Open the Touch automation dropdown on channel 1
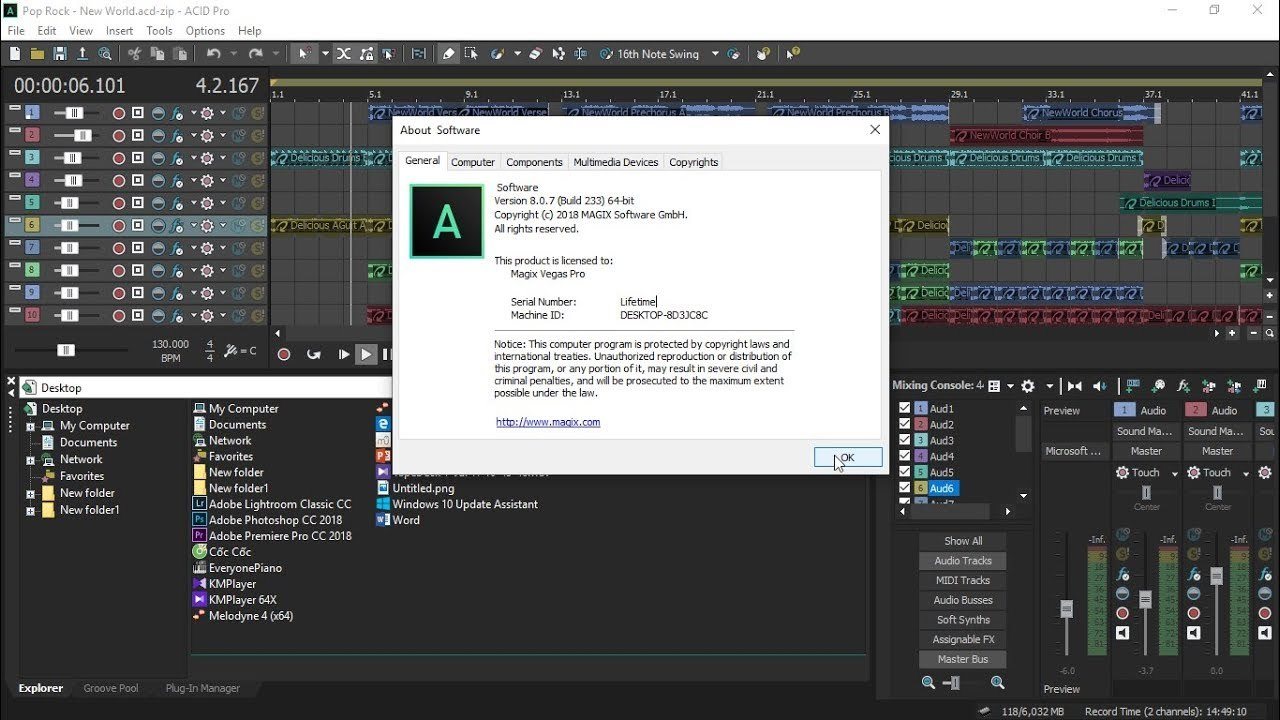1280x720 pixels. click(1175, 473)
